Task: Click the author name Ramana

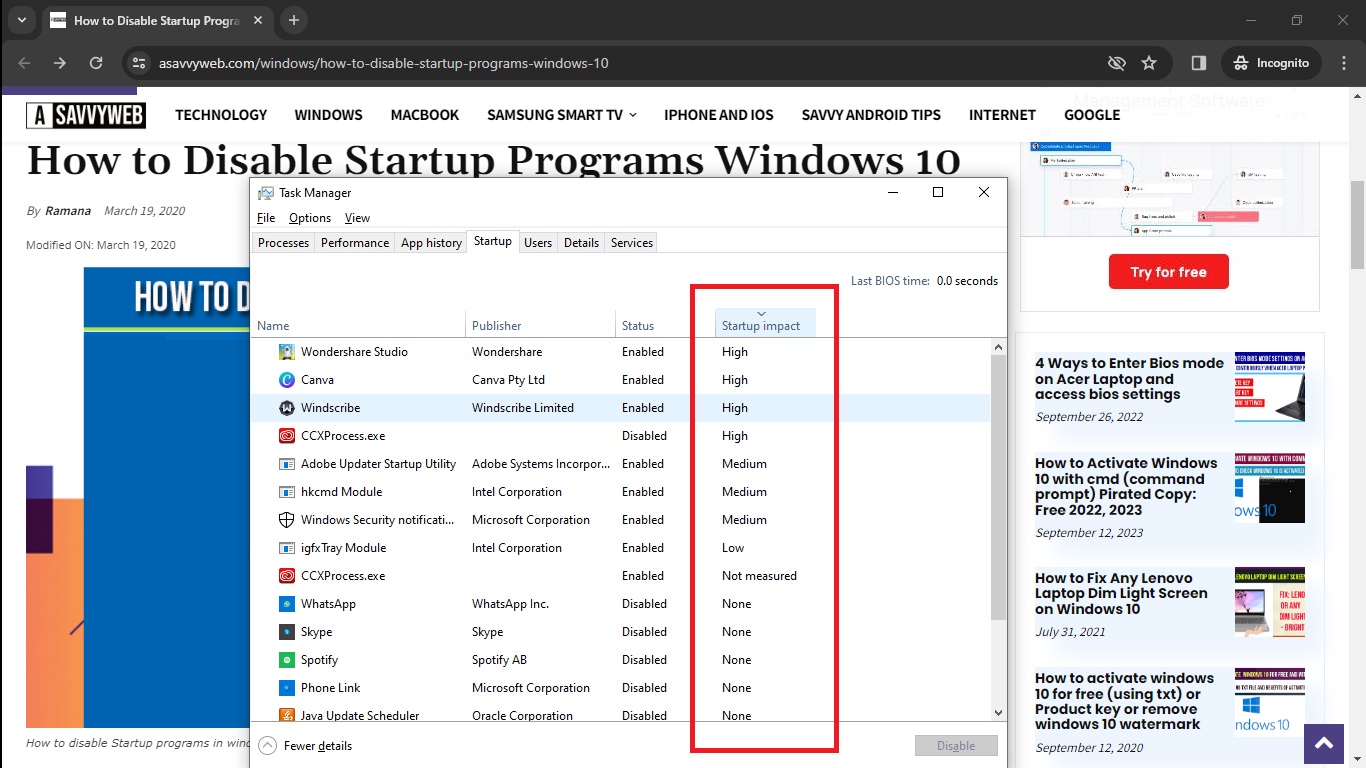Action: point(68,211)
